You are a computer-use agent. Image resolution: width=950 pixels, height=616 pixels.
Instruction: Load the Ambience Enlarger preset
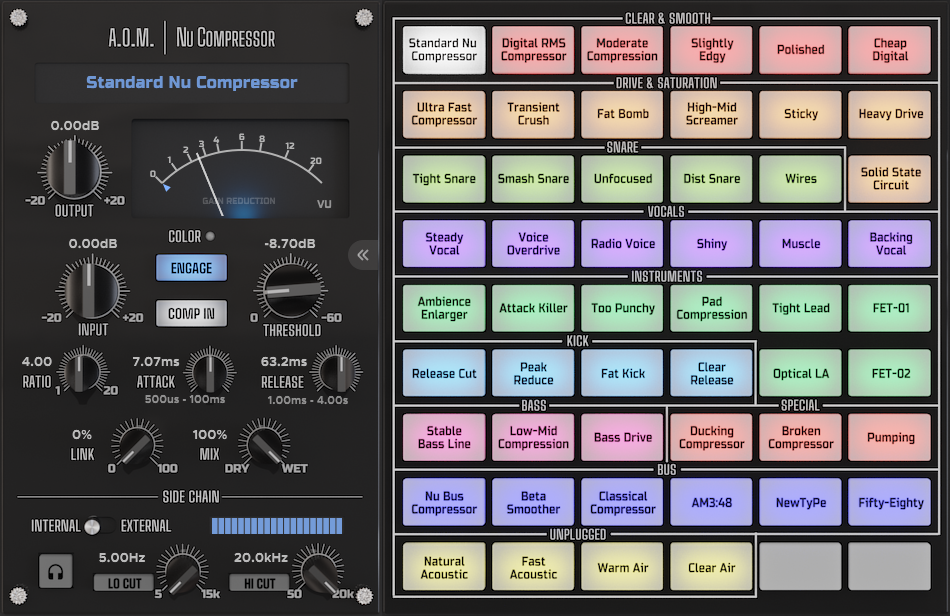[x=444, y=308]
